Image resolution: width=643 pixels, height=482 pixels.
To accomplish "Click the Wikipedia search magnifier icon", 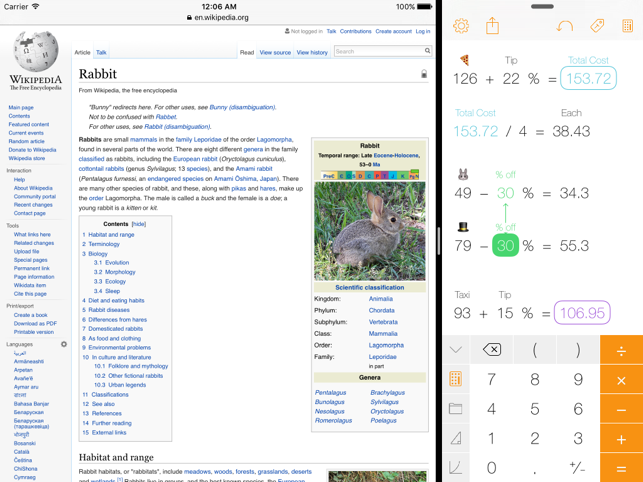I will [427, 51].
